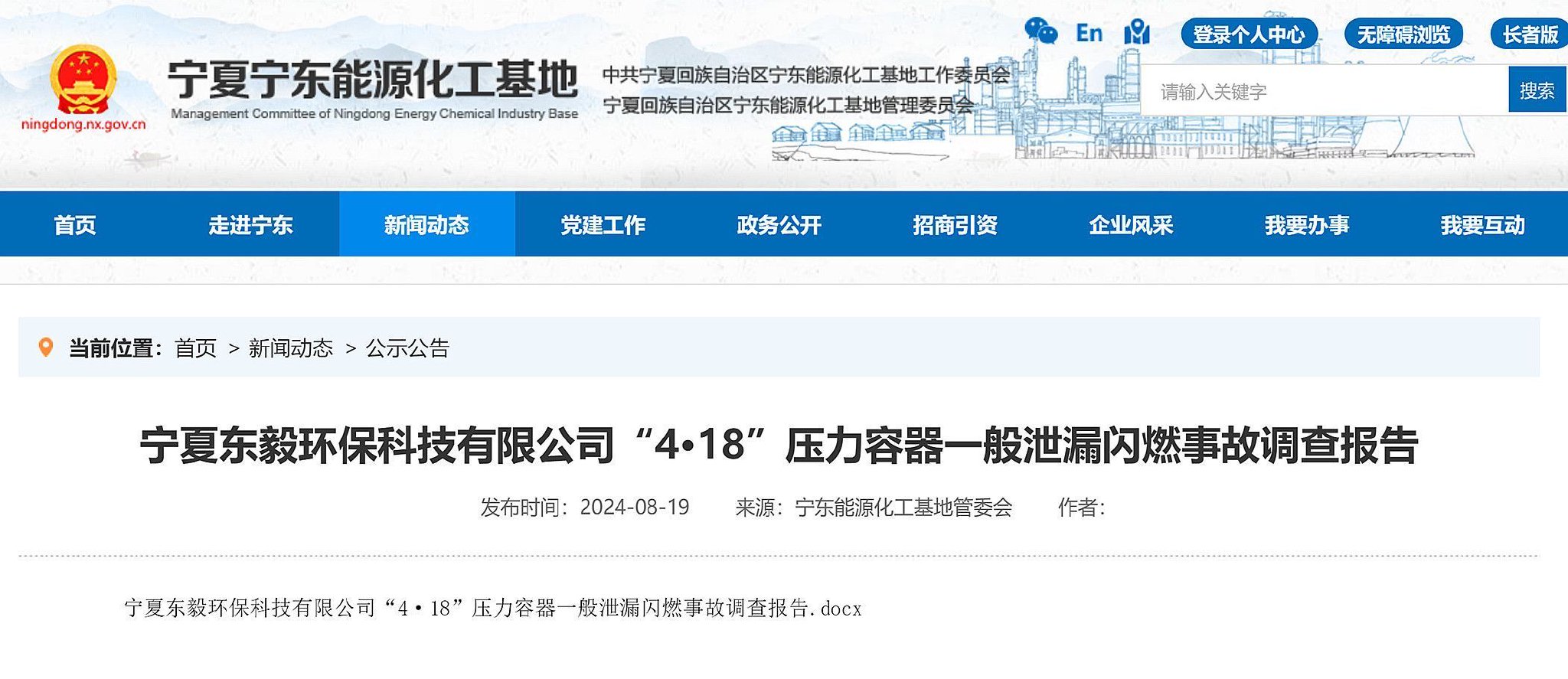Screen dimensions: 1568x679
Task: Open 登录个人中心 login button
Action: pyautogui.click(x=1249, y=34)
